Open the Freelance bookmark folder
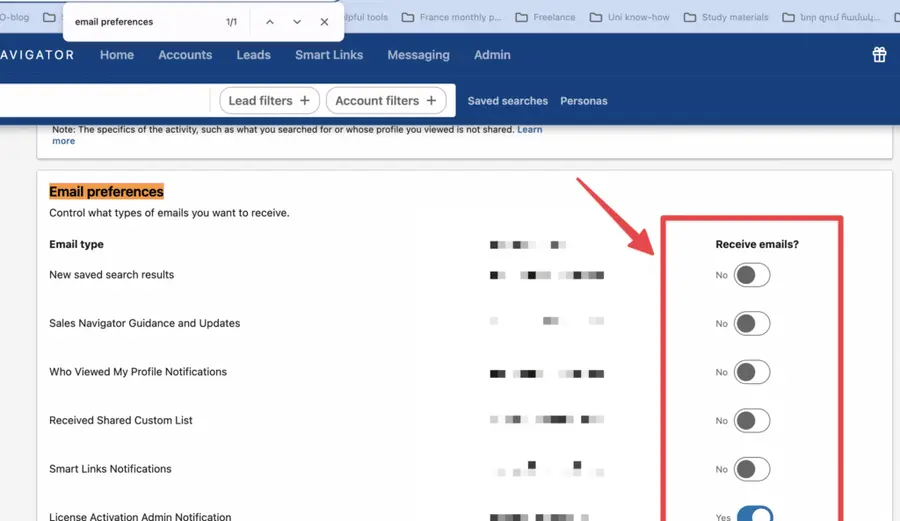900x521 pixels. tap(545, 17)
